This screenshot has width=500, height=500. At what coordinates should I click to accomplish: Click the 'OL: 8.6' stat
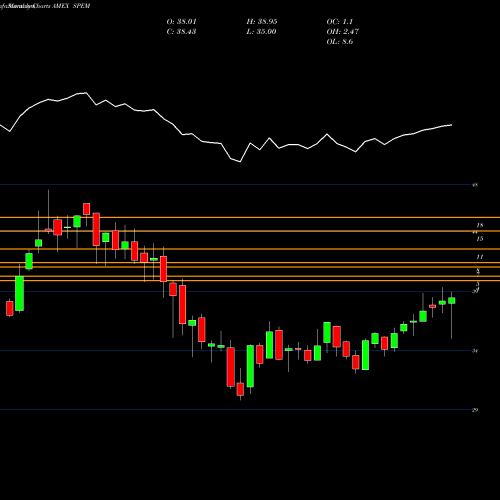point(340,42)
